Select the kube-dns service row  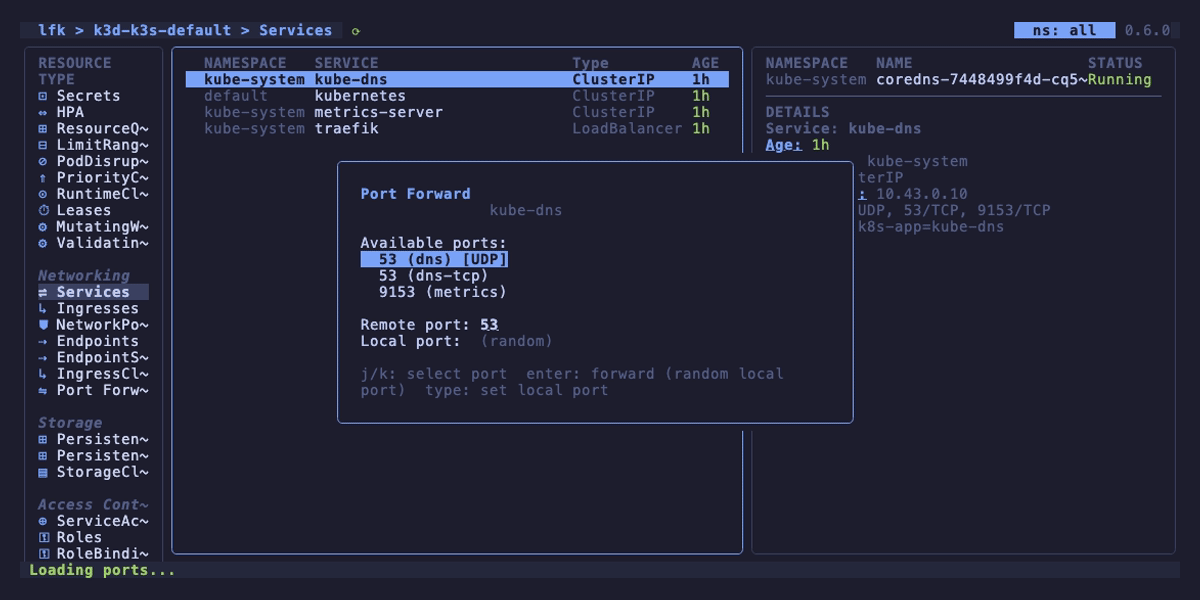click(457, 79)
